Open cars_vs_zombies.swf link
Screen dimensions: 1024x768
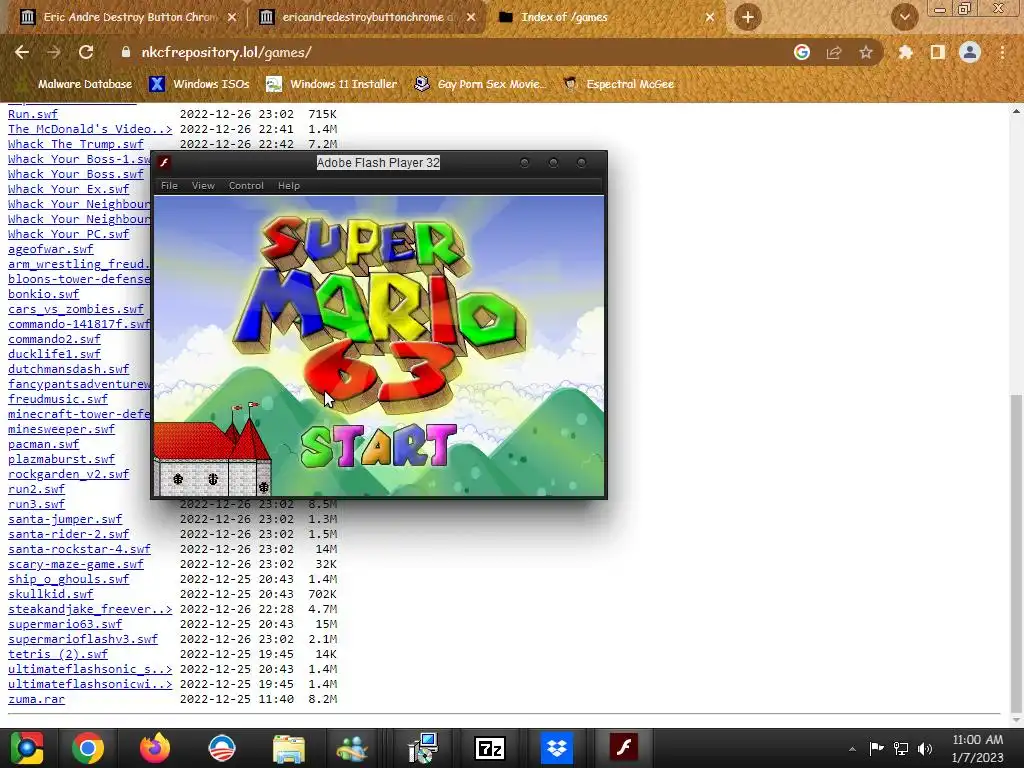coord(76,309)
